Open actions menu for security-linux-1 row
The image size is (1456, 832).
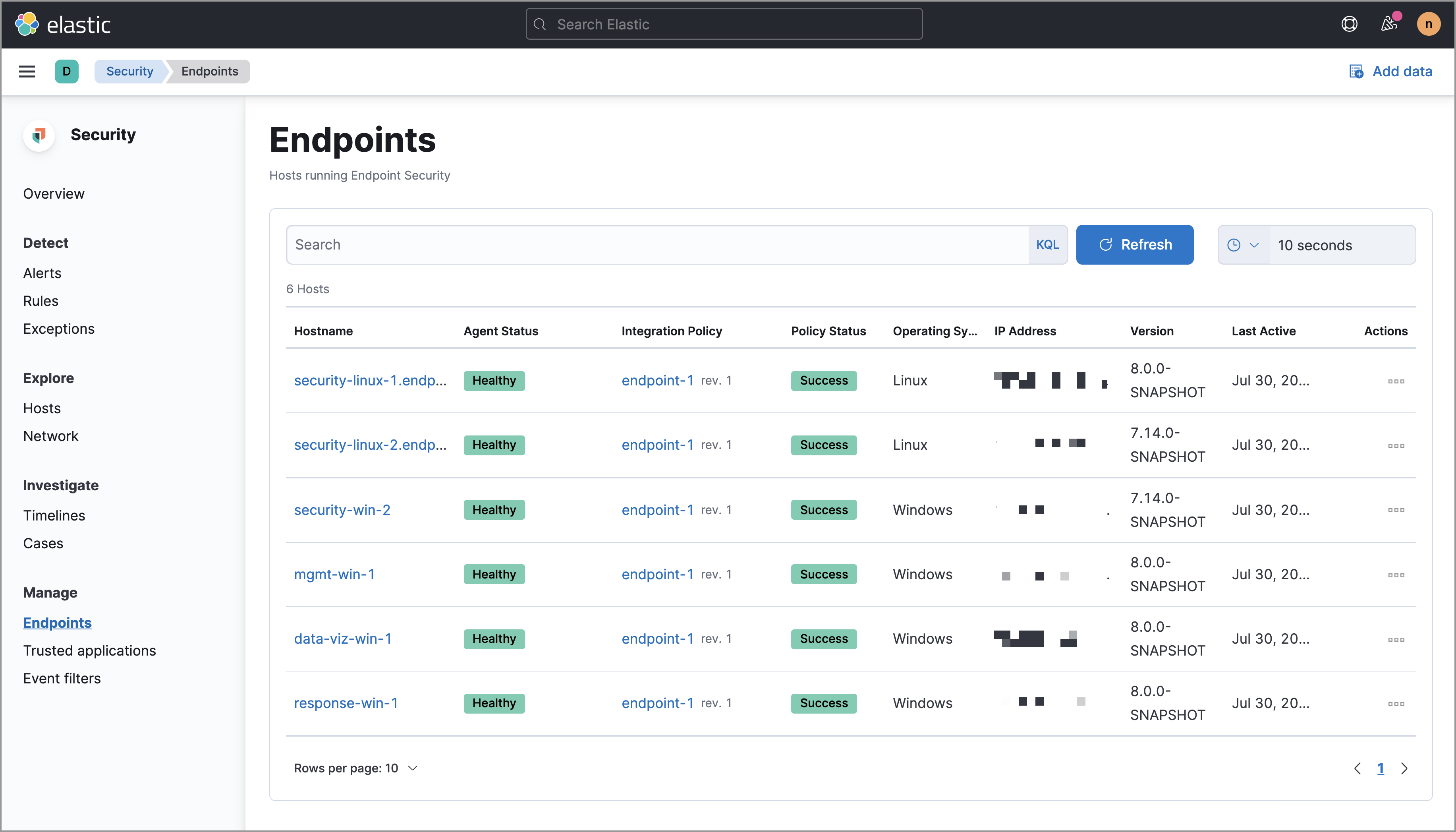1396,381
